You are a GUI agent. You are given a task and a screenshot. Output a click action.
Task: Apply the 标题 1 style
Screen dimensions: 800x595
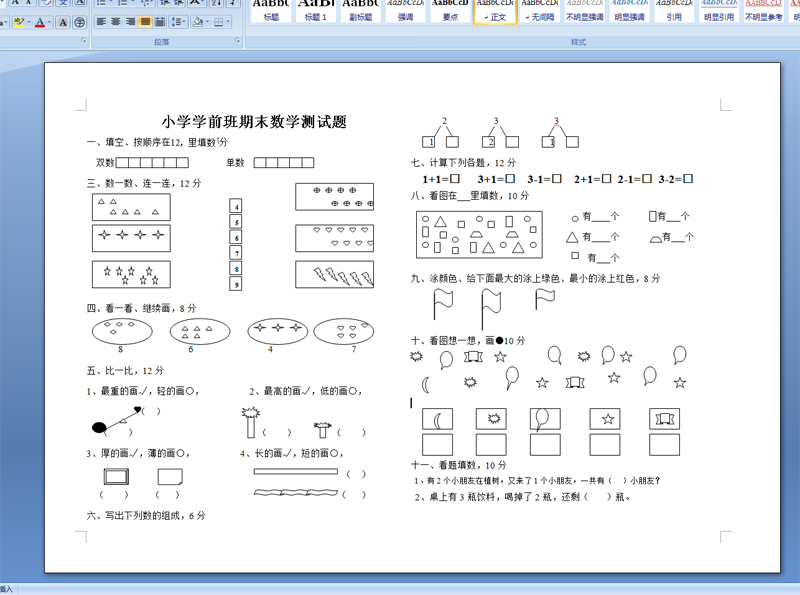point(315,11)
